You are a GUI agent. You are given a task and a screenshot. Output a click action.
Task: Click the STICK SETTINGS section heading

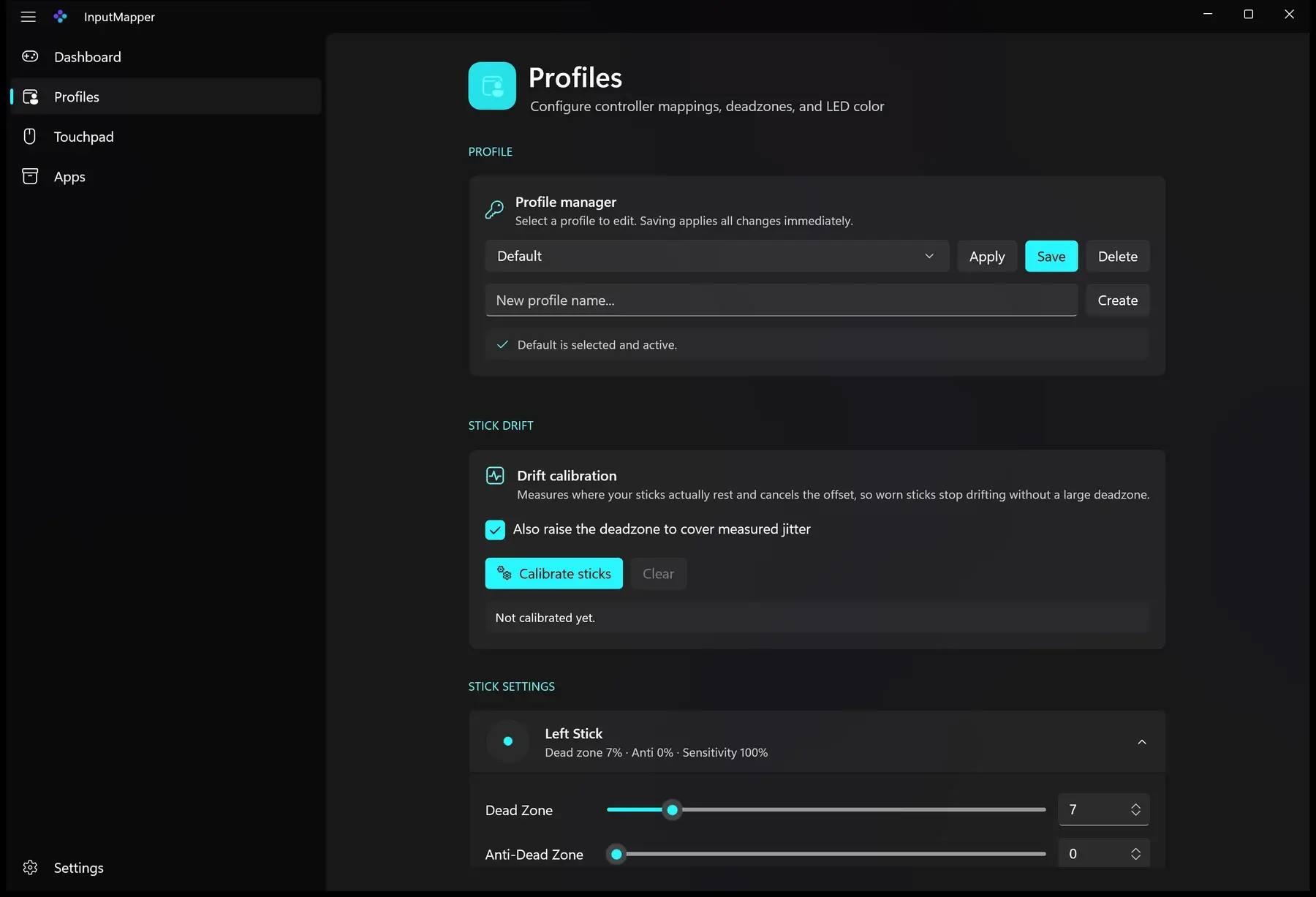pos(512,686)
